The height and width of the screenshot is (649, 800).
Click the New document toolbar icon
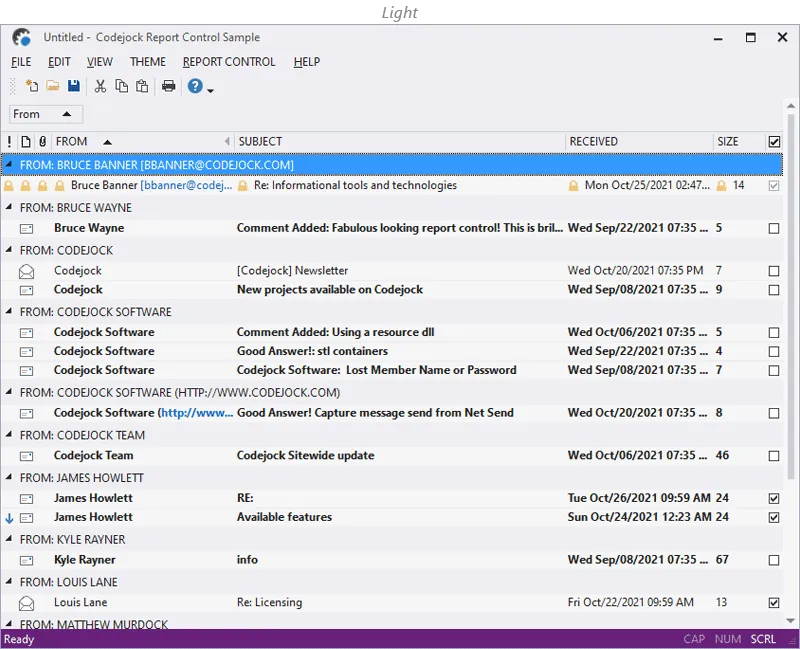(x=32, y=86)
